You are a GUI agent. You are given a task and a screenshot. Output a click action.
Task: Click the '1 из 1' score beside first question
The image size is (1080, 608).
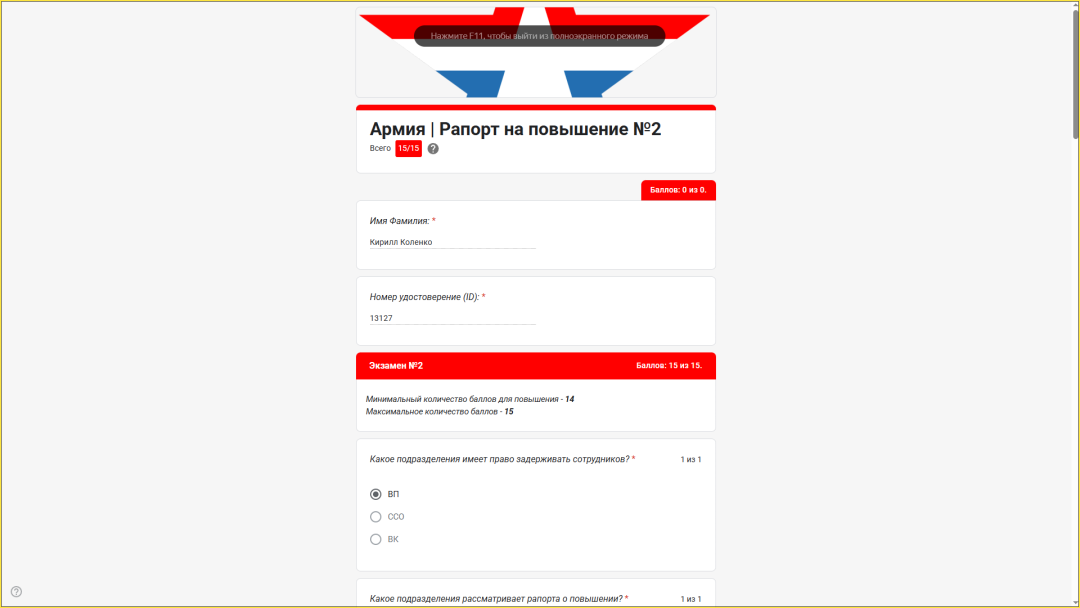coord(691,459)
